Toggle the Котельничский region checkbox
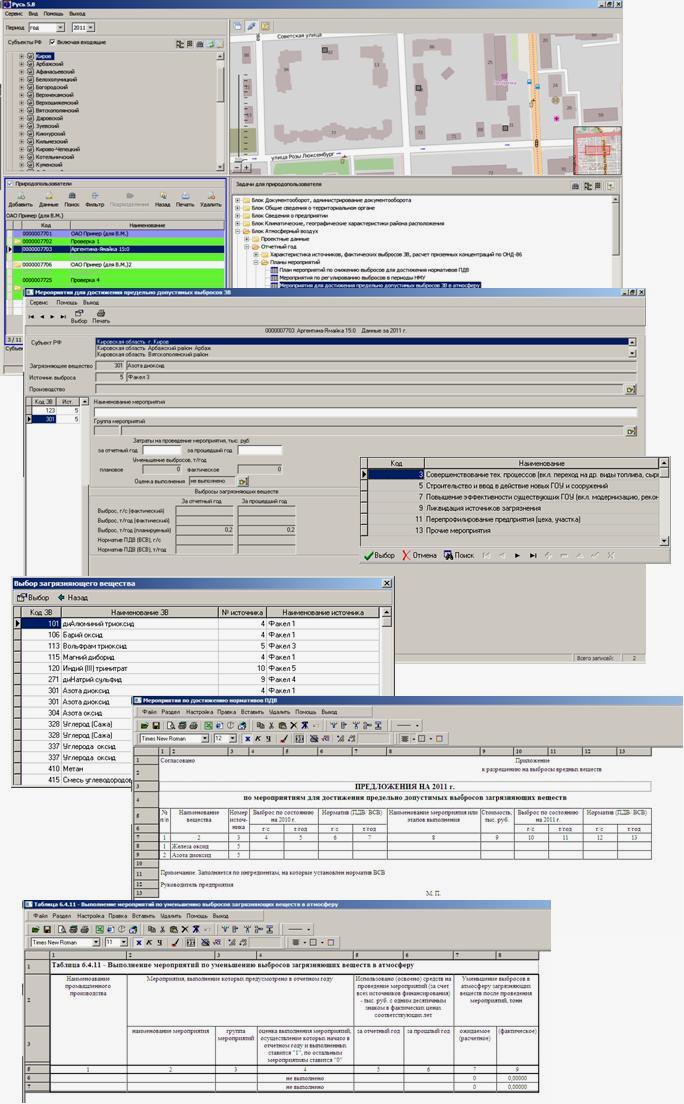 (x=30, y=156)
